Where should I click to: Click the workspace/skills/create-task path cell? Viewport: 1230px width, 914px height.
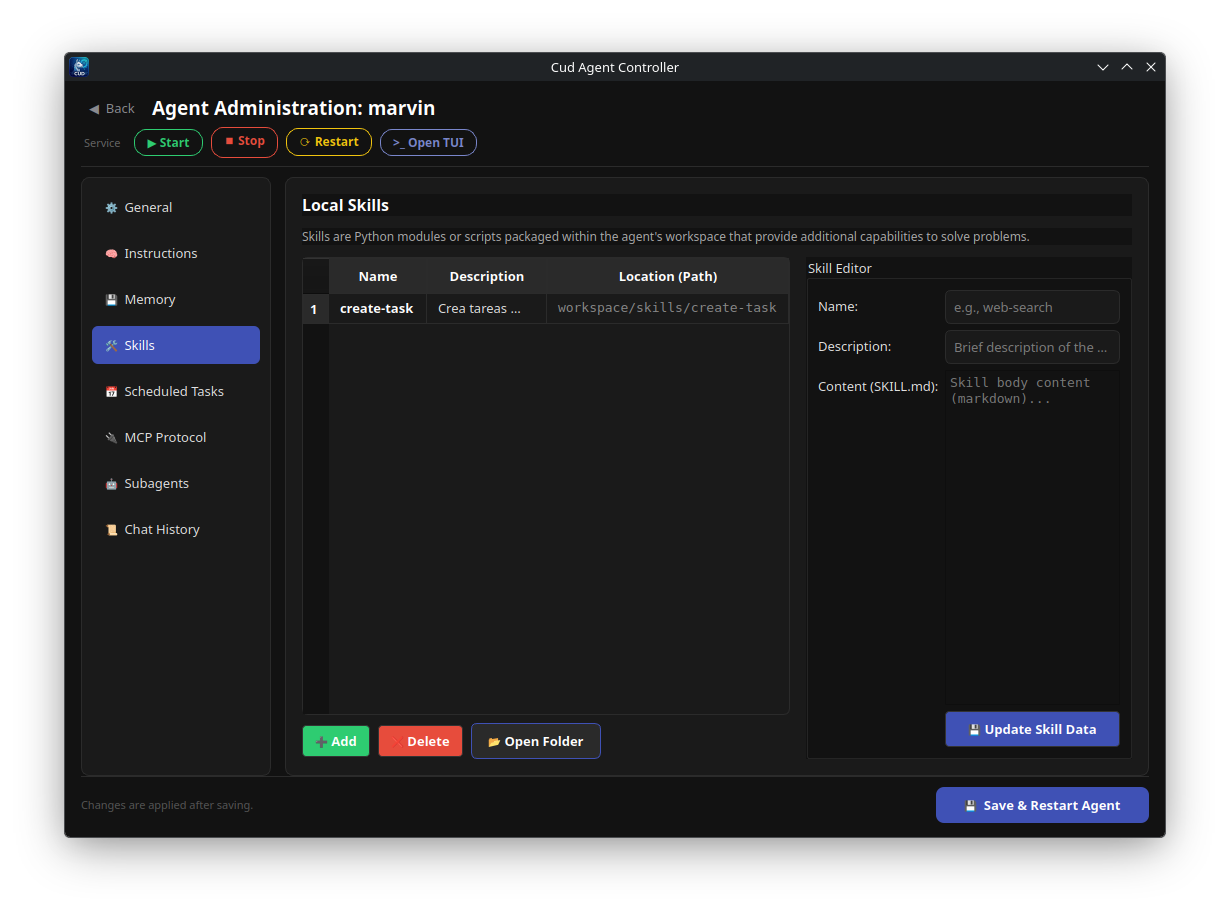(668, 308)
